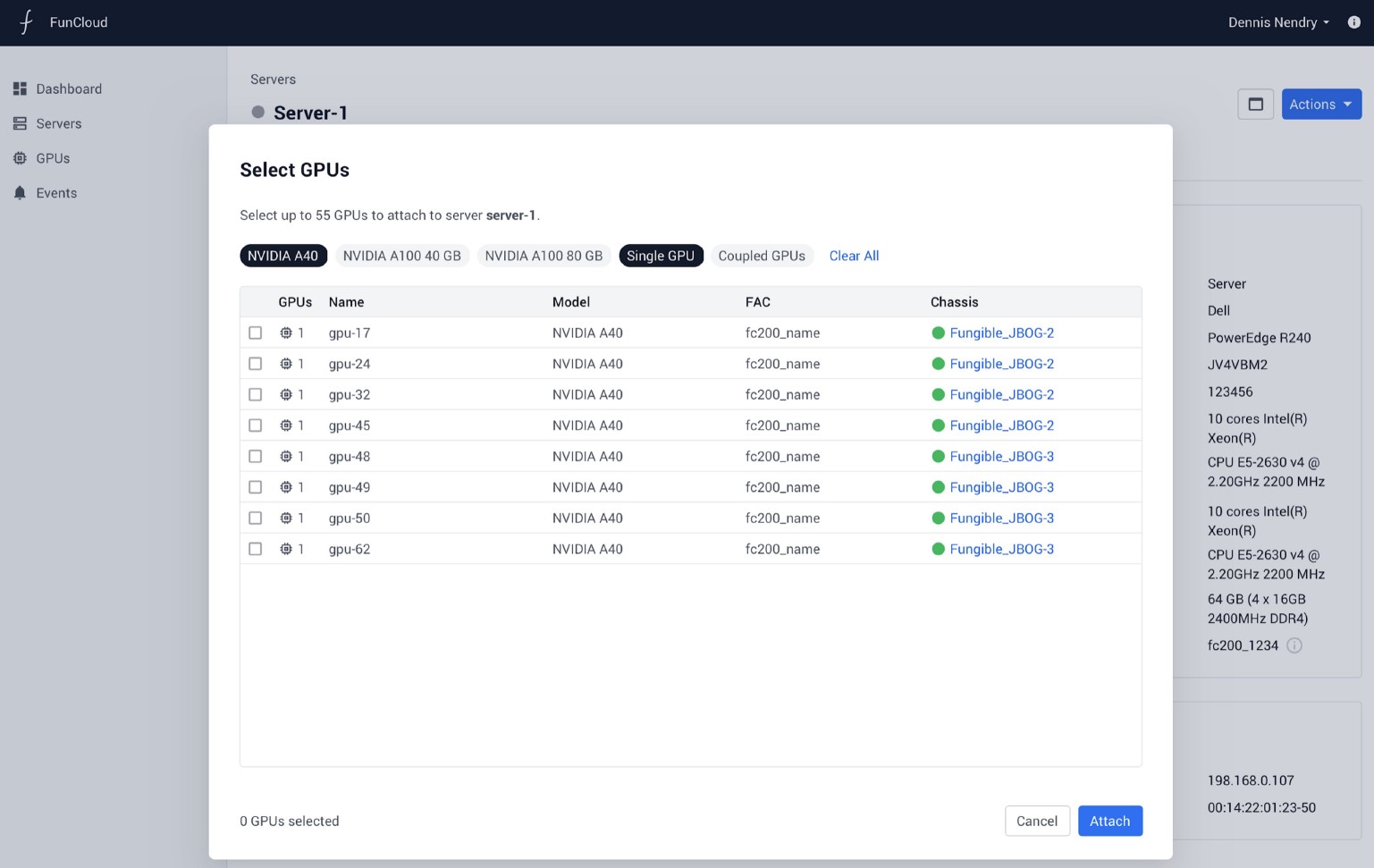Click the FunCloud logo icon
Screen dimensions: 1374x868
tap(26, 22)
